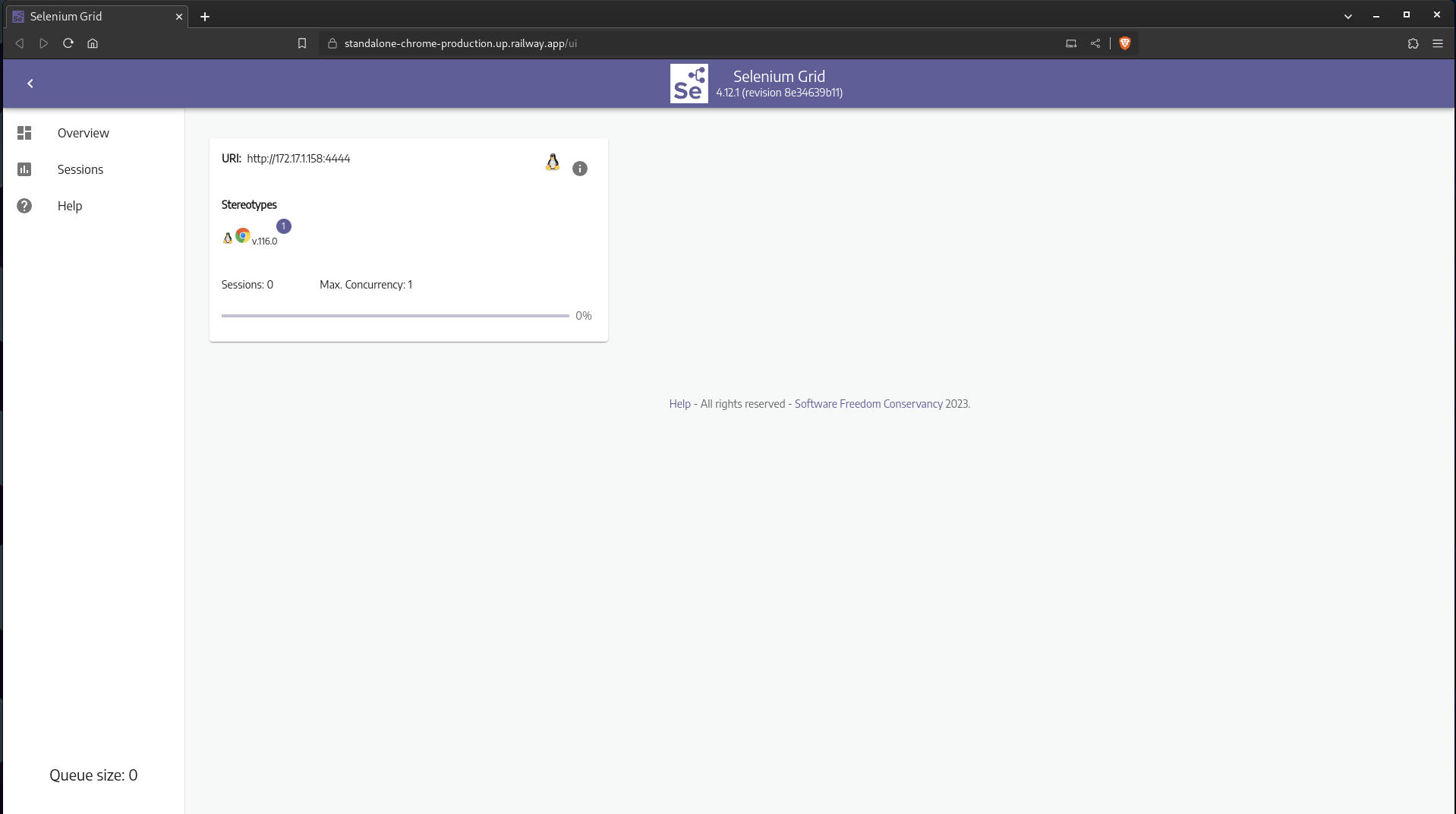
Task: Select the Overview icon in the sidebar
Action: pyautogui.click(x=24, y=133)
